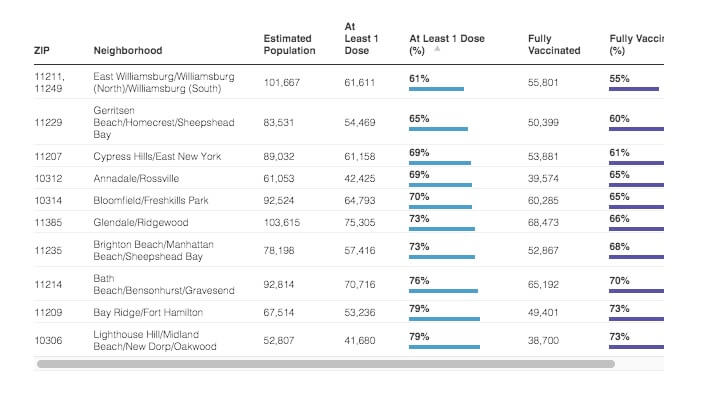Select fully vaccinated count 65,192
The width and height of the screenshot is (715, 395).
(x=543, y=285)
